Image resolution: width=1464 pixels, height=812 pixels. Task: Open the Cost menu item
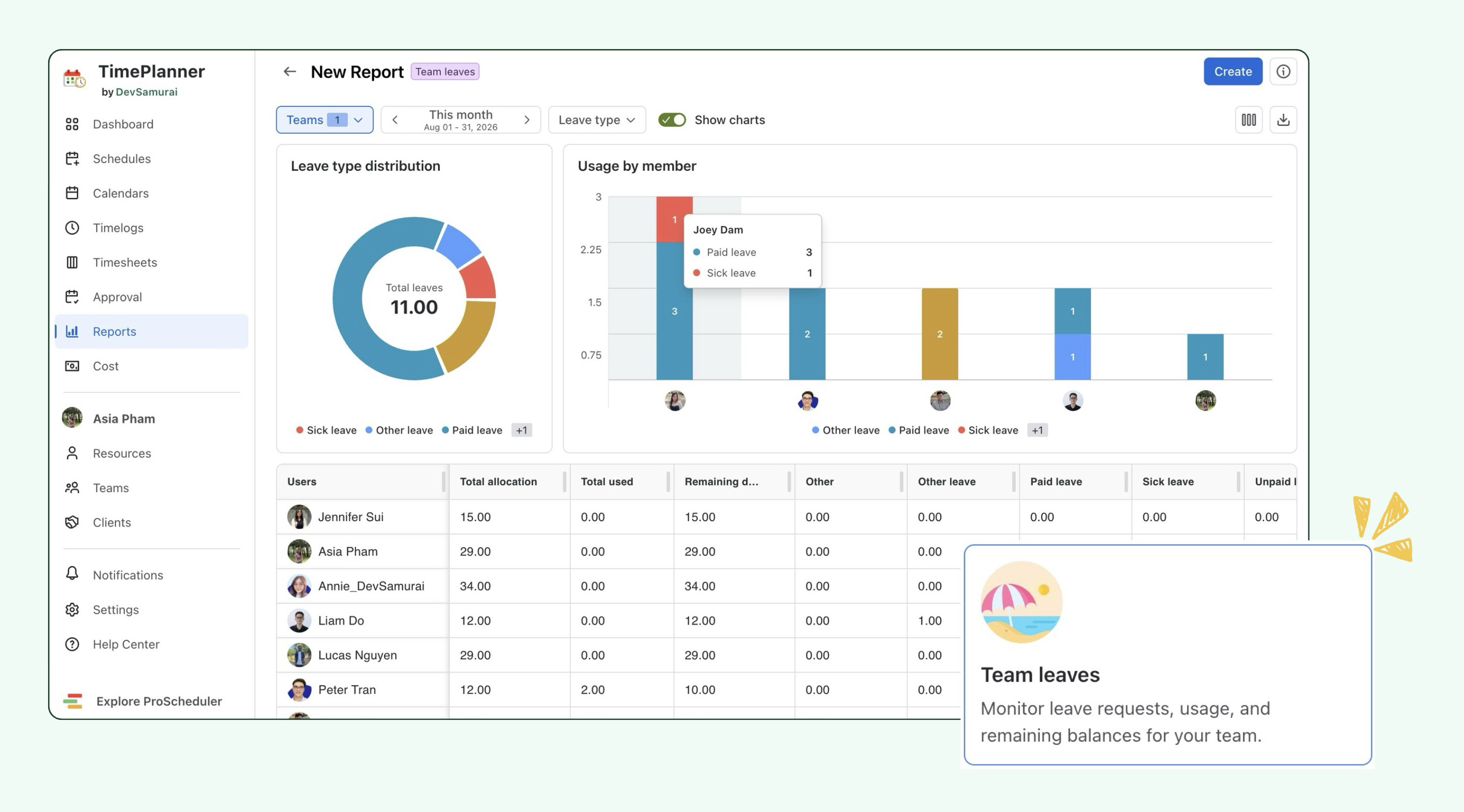(x=151, y=366)
